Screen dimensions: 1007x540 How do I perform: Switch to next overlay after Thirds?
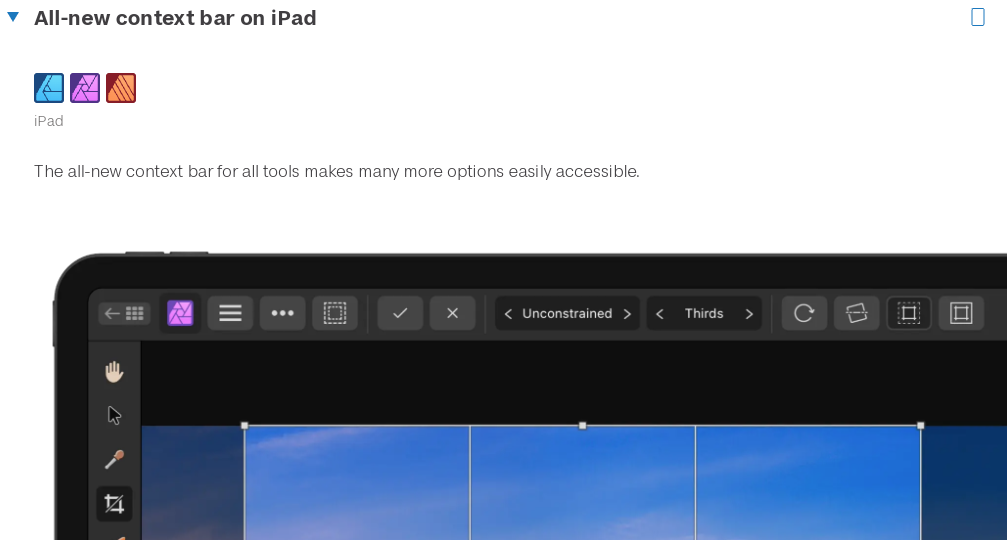point(749,314)
